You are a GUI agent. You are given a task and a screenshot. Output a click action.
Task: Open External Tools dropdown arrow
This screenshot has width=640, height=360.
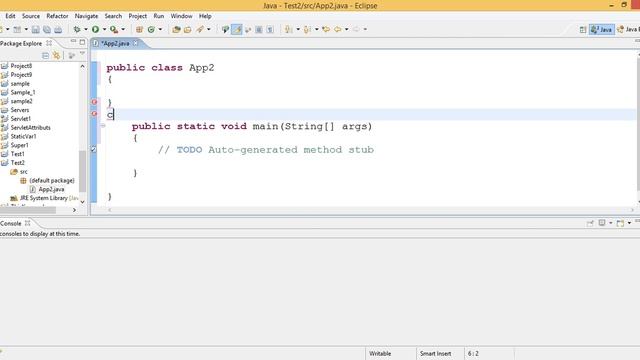click(x=123, y=29)
